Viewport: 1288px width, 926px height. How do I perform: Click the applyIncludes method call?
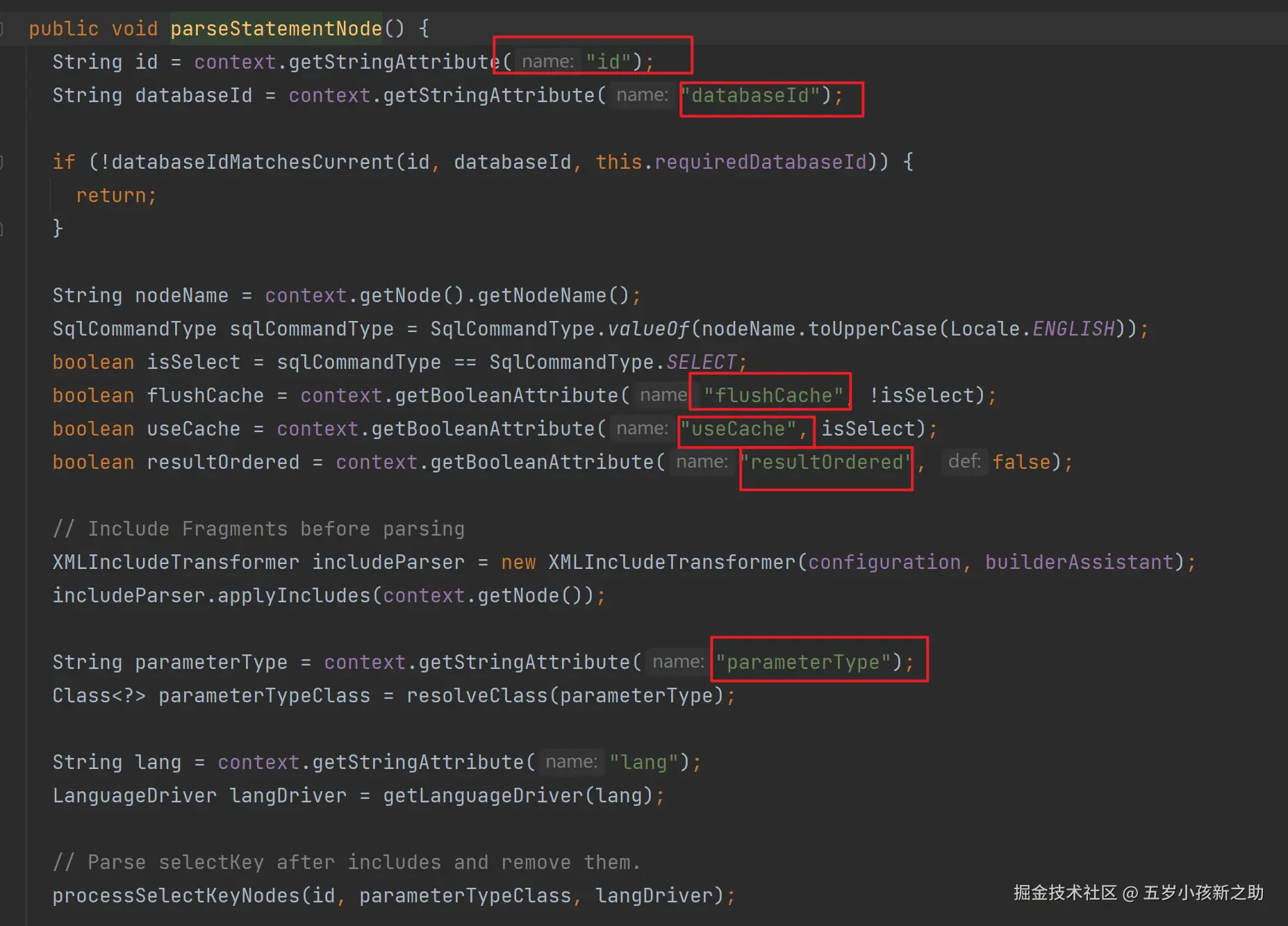click(x=294, y=595)
